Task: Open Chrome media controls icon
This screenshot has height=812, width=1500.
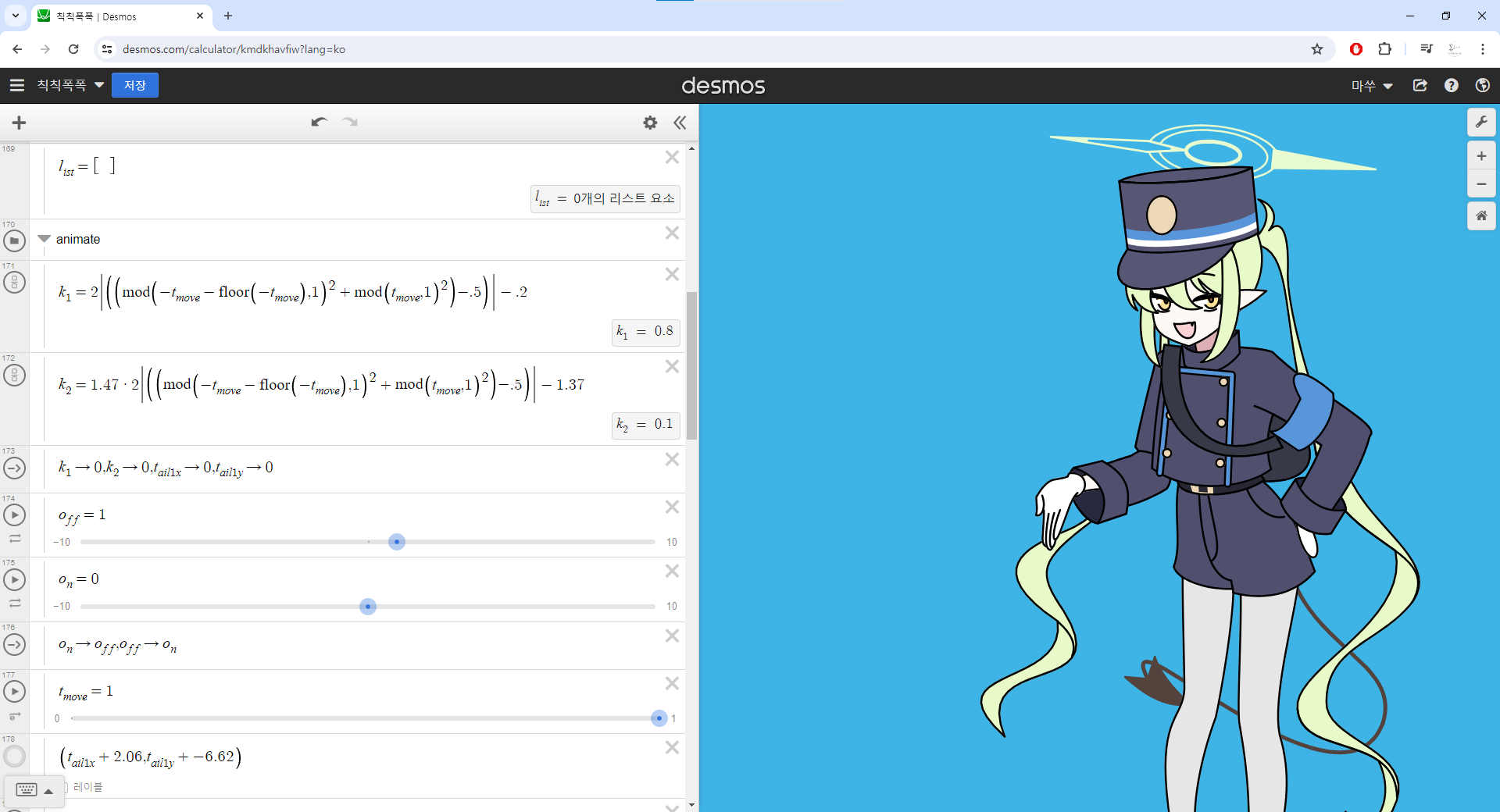Action: 1427,49
